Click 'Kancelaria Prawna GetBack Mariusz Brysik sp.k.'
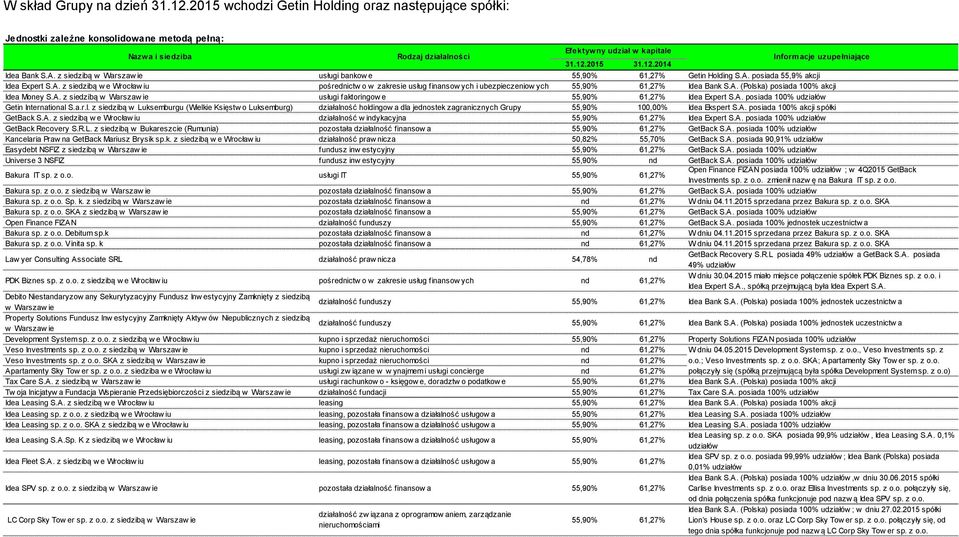This screenshot has width=959, height=537. (x=133, y=139)
